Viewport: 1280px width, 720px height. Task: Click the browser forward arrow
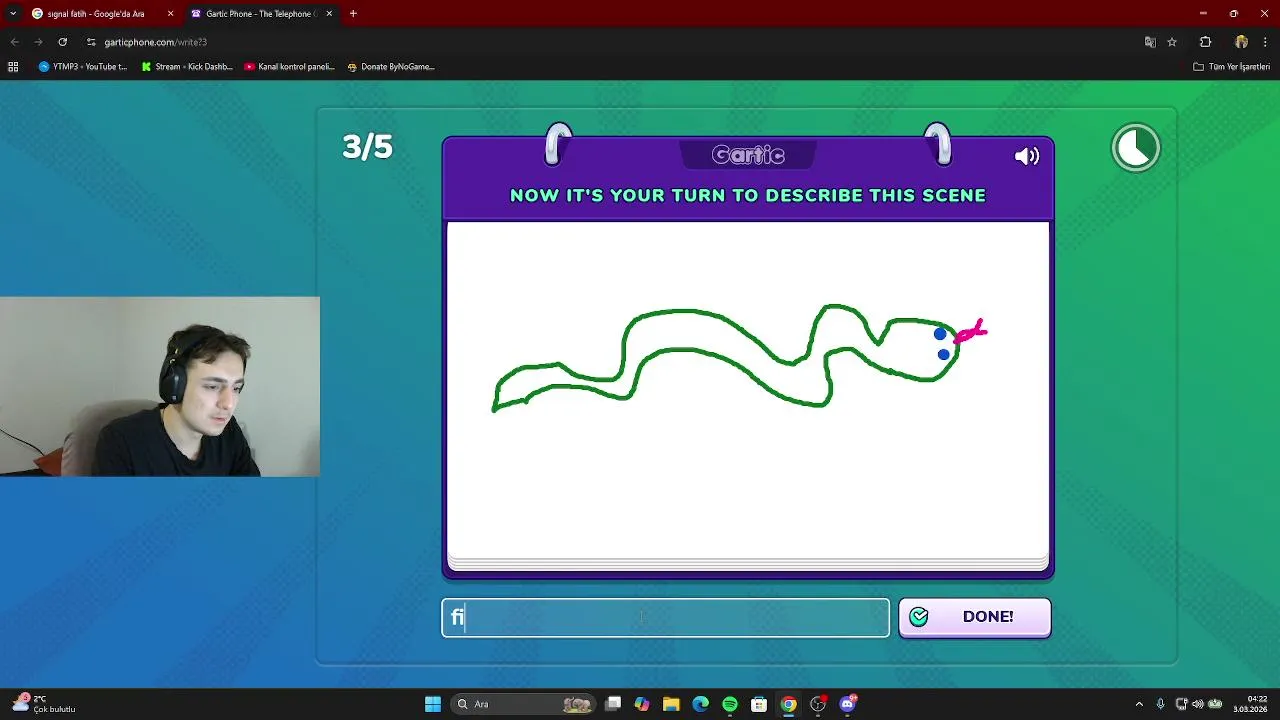[38, 42]
